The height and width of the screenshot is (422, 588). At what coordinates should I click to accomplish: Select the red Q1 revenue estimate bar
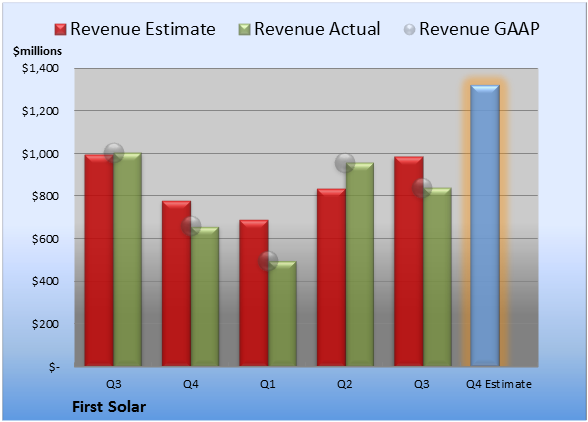(254, 293)
